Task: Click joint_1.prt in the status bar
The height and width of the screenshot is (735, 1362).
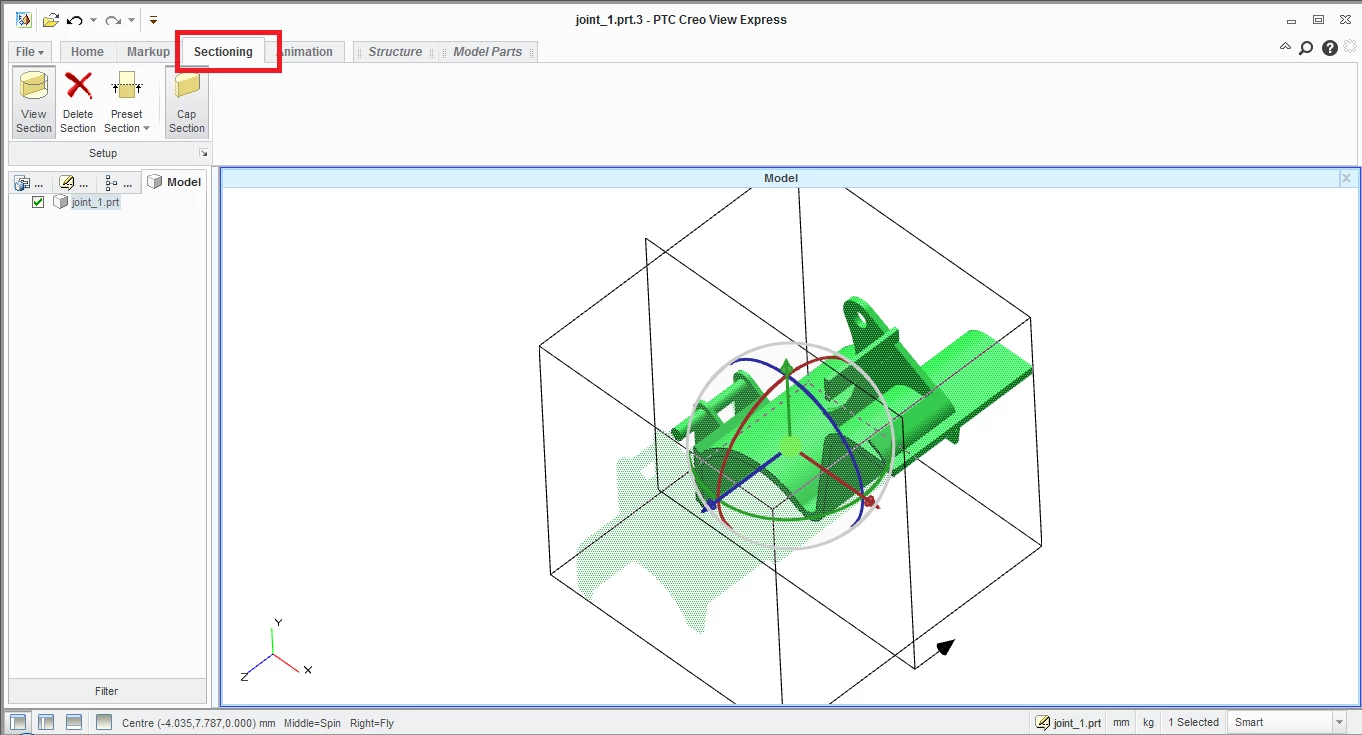Action: coord(1068,722)
